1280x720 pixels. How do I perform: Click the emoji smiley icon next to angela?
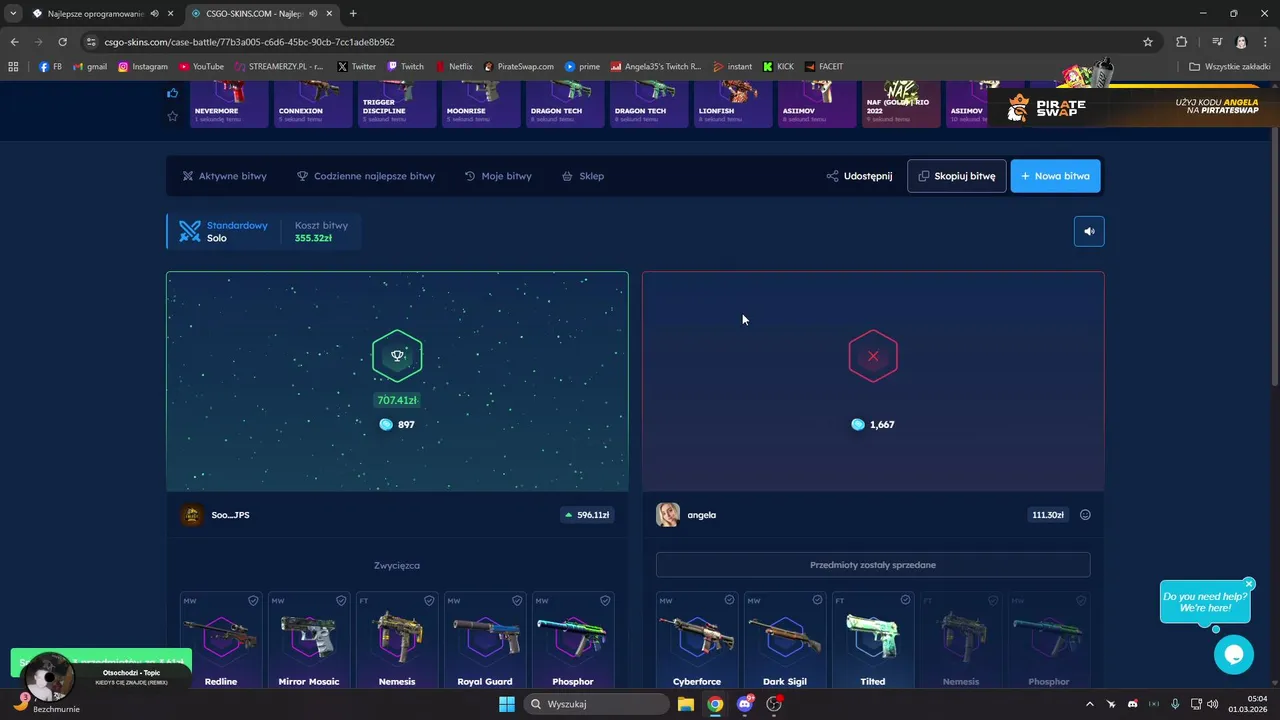click(1085, 515)
